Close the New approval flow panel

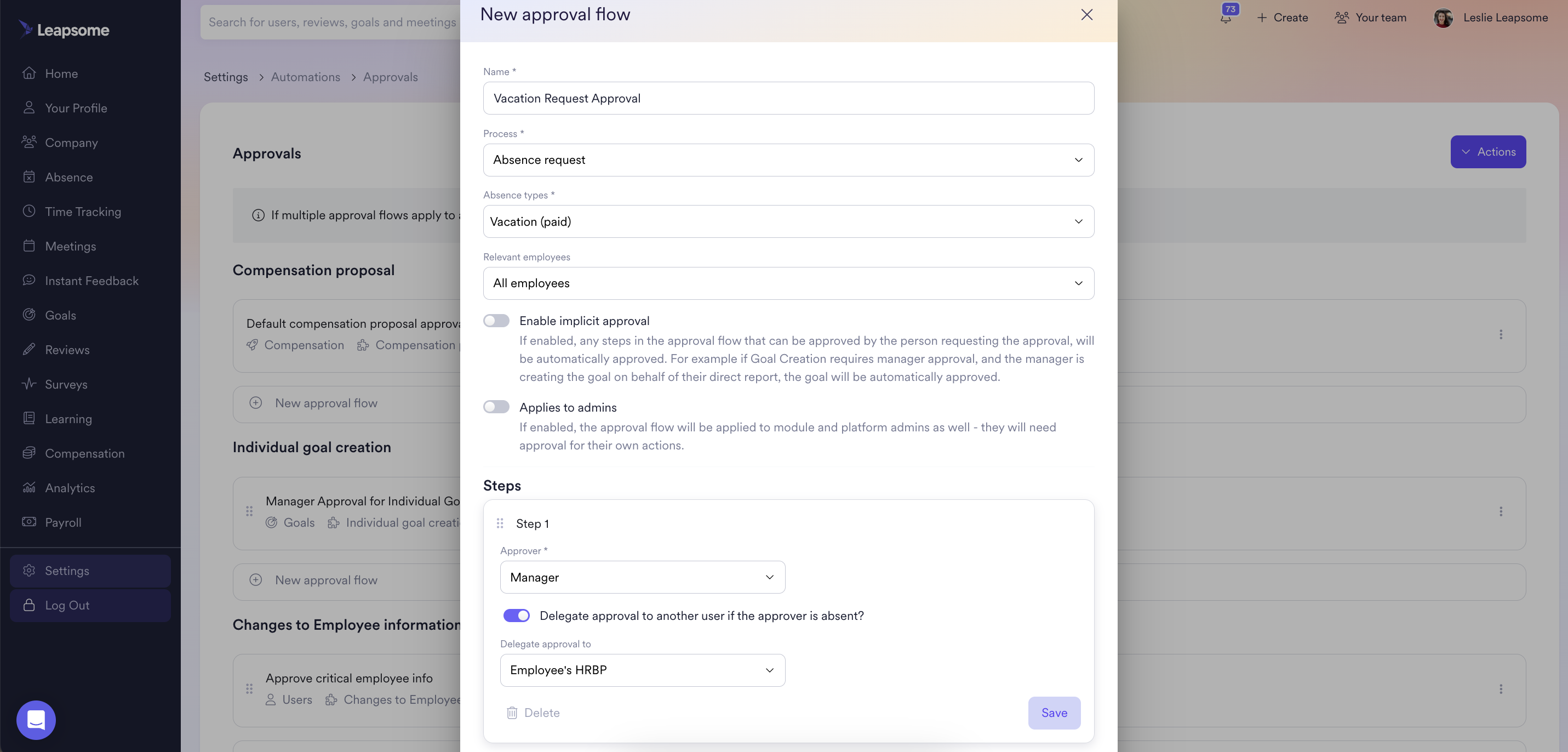(x=1086, y=15)
